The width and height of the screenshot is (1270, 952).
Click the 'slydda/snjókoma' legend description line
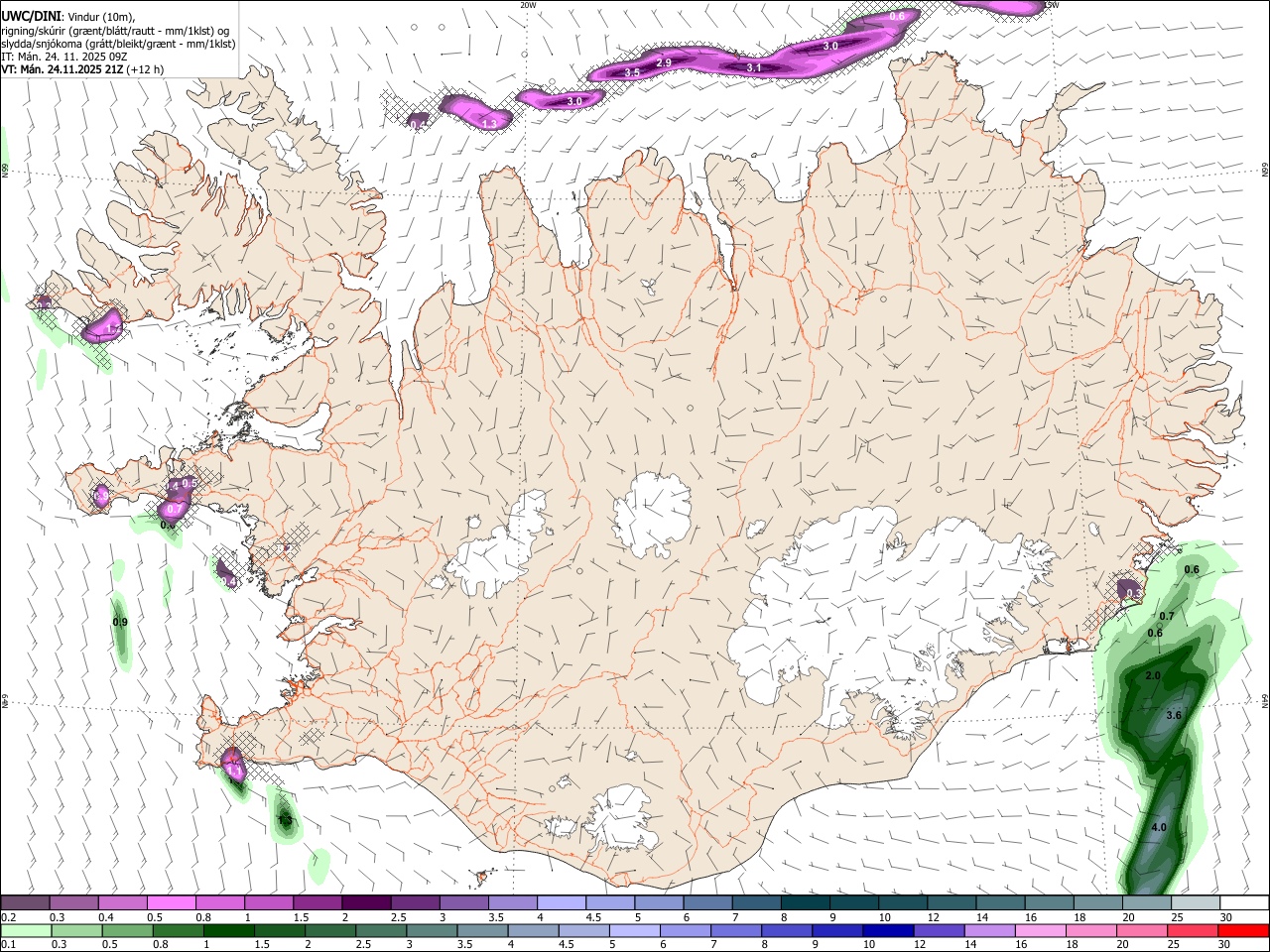tap(118, 43)
